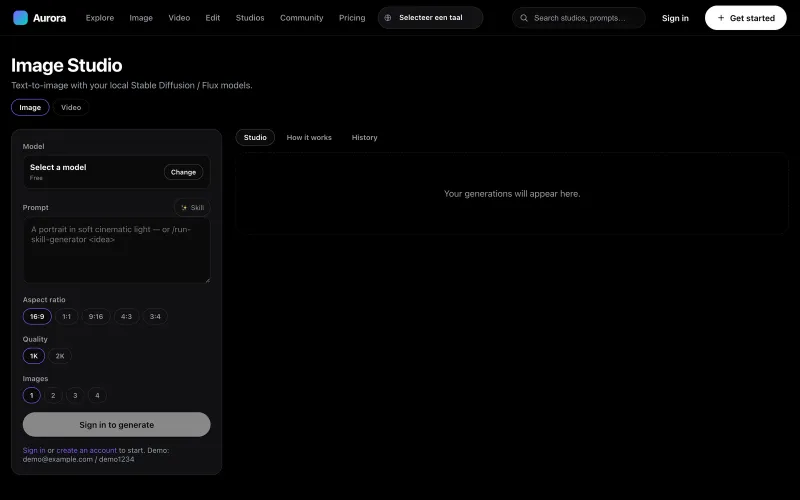
Task: Follow the Sign in link below generate
Action: [x=34, y=451]
